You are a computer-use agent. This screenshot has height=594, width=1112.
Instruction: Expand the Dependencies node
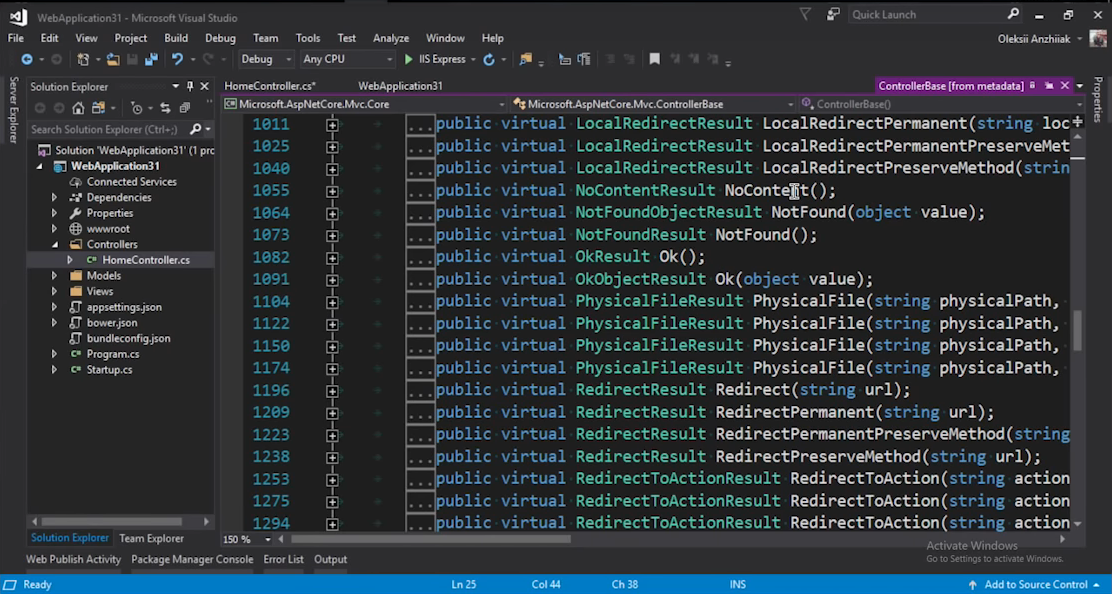pyautogui.click(x=55, y=197)
